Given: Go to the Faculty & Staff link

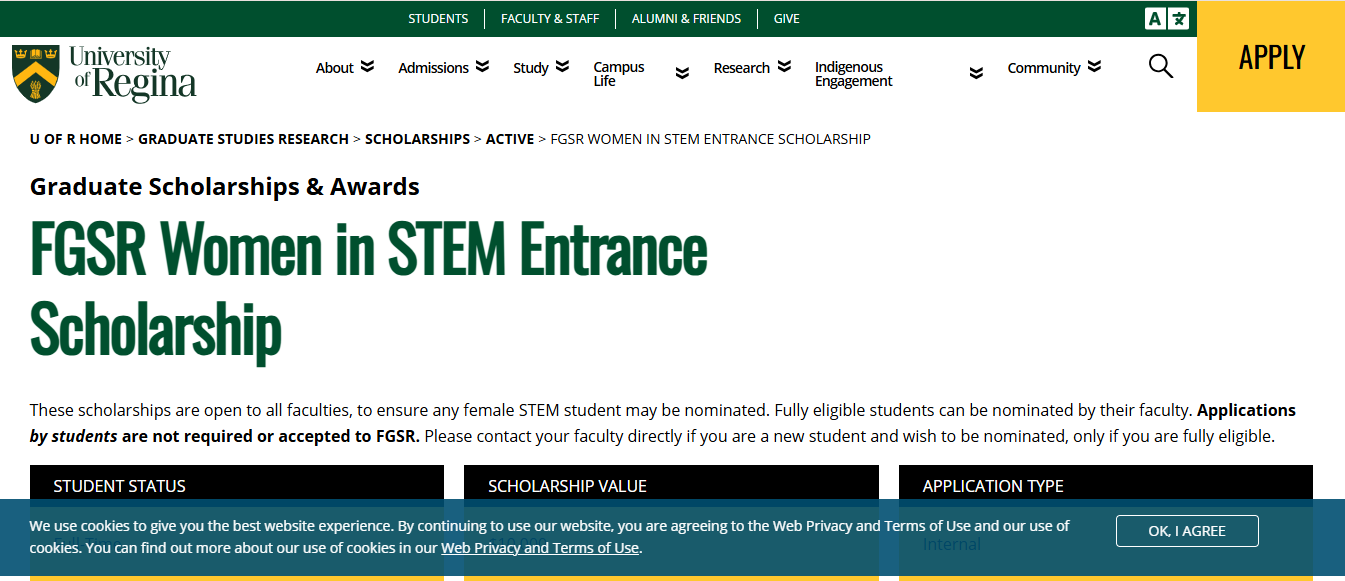Looking at the screenshot, I should click(x=550, y=19).
